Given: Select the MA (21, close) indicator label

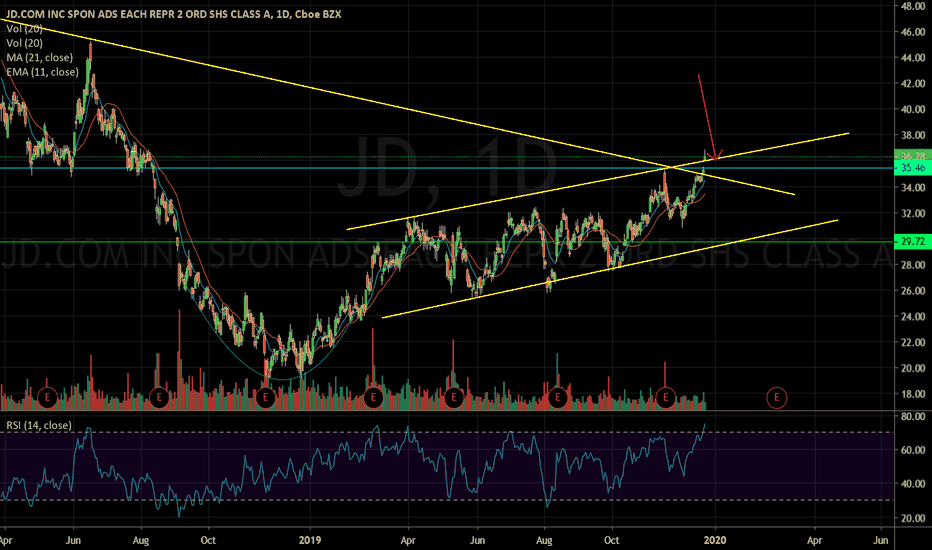Looking at the screenshot, I should (39, 58).
